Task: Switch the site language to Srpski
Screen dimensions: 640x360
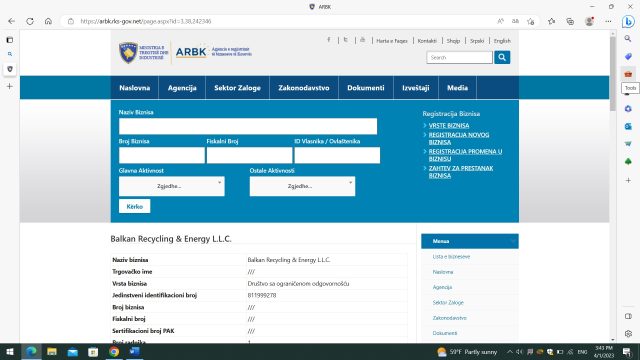Action: pos(477,41)
